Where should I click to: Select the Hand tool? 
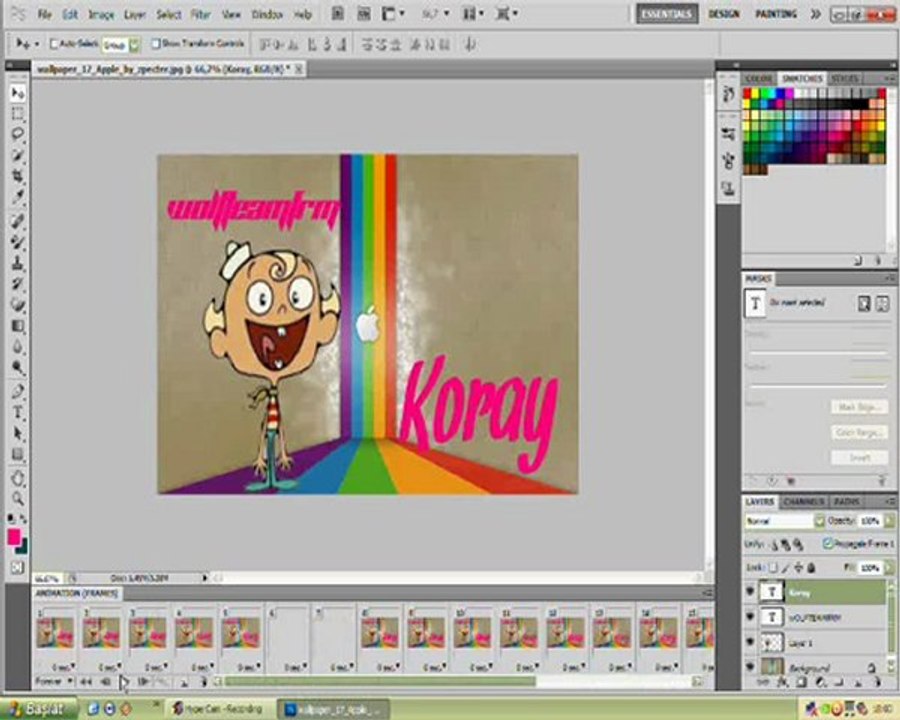point(18,478)
